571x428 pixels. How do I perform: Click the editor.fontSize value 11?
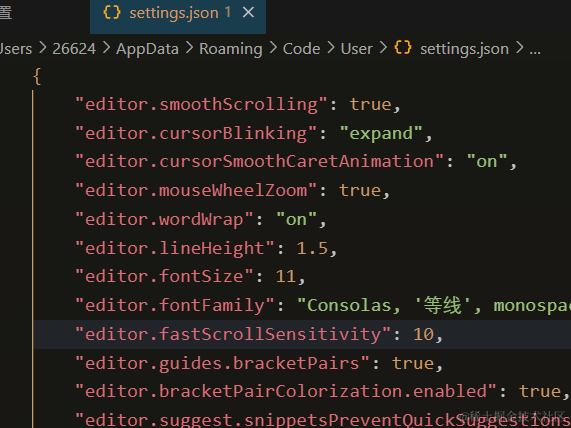coord(286,276)
